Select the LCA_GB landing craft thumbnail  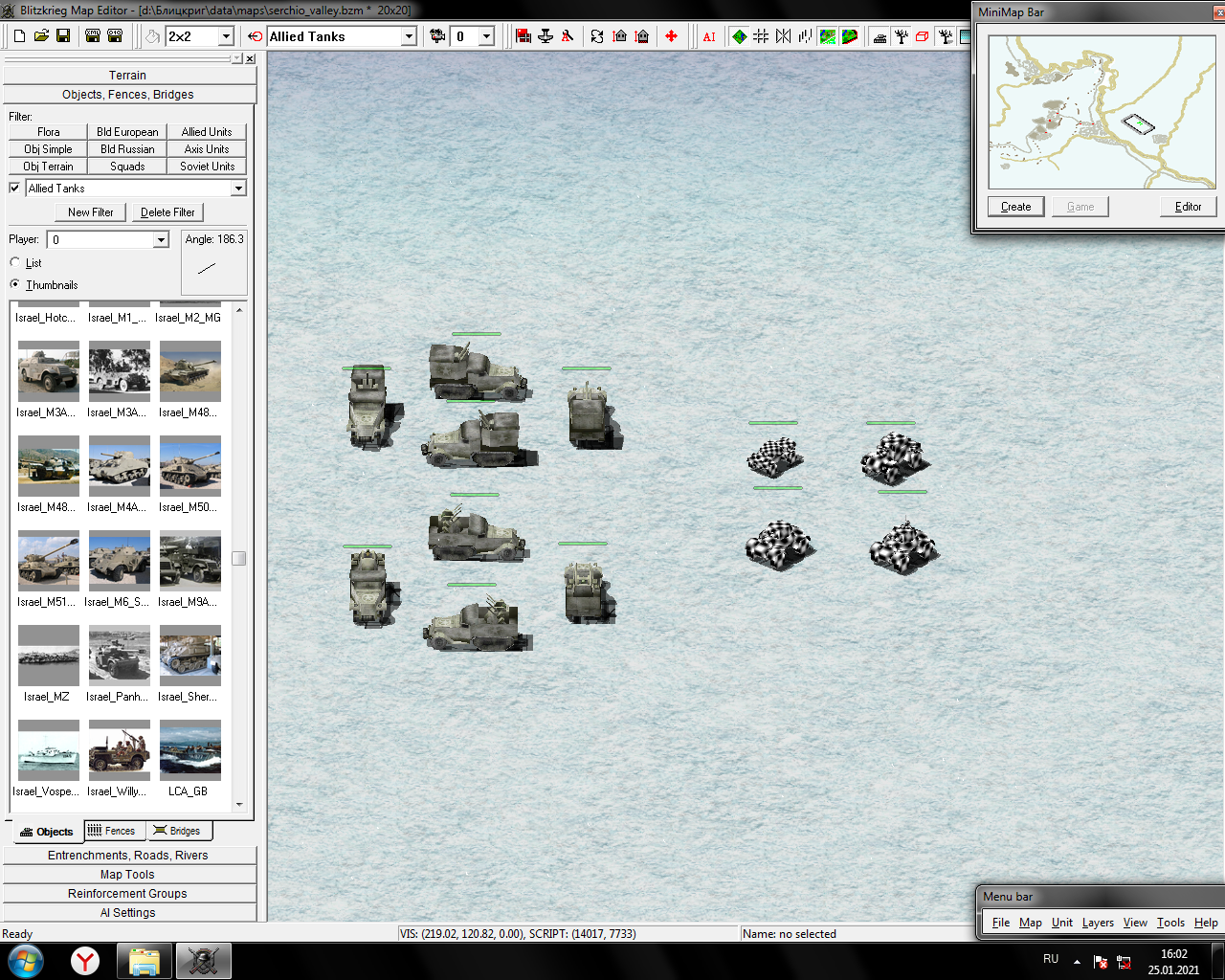pyautogui.click(x=189, y=749)
